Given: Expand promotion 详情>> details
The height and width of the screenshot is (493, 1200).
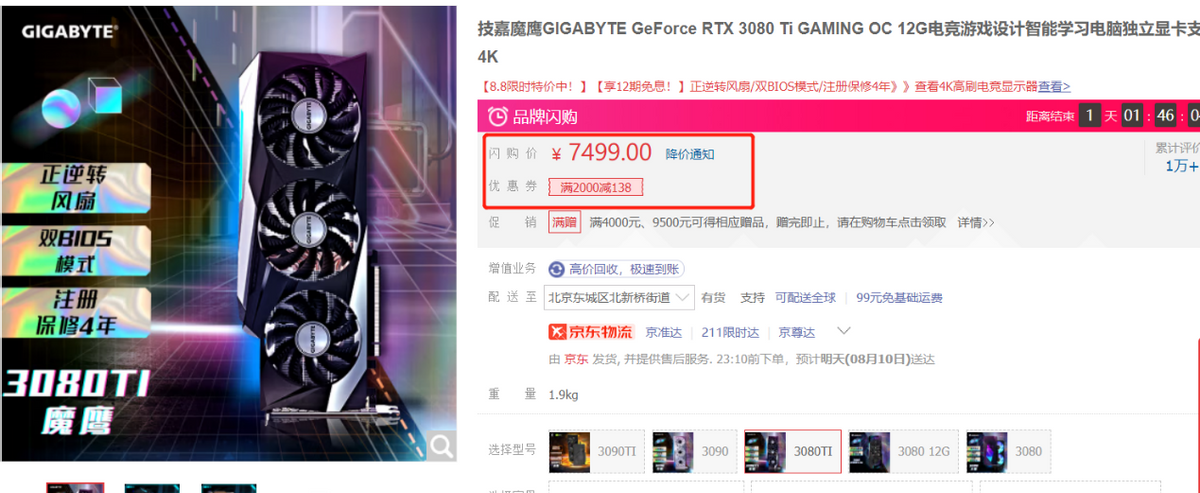Looking at the screenshot, I should coord(975,222).
